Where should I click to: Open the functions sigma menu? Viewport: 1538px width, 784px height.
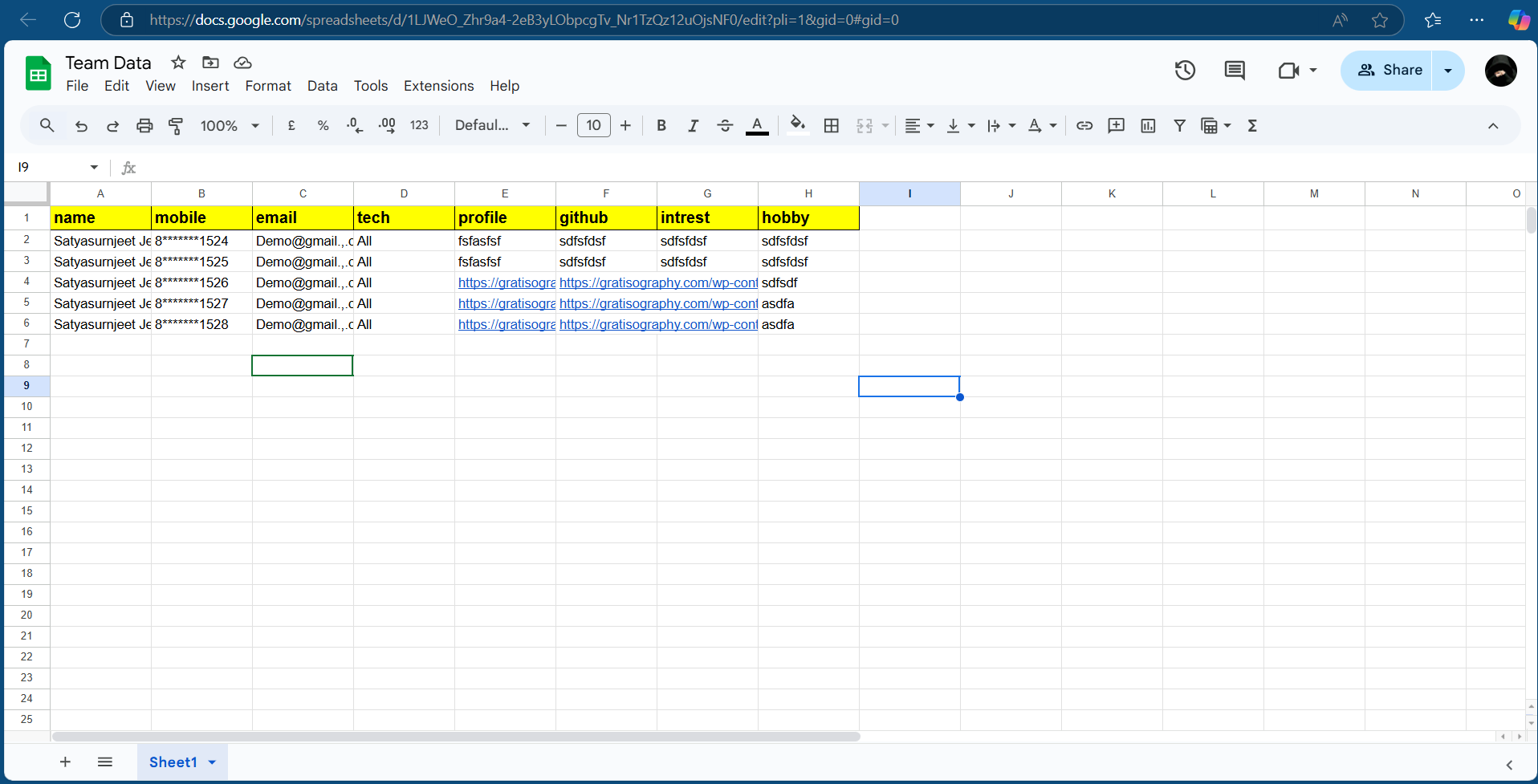pyautogui.click(x=1252, y=125)
